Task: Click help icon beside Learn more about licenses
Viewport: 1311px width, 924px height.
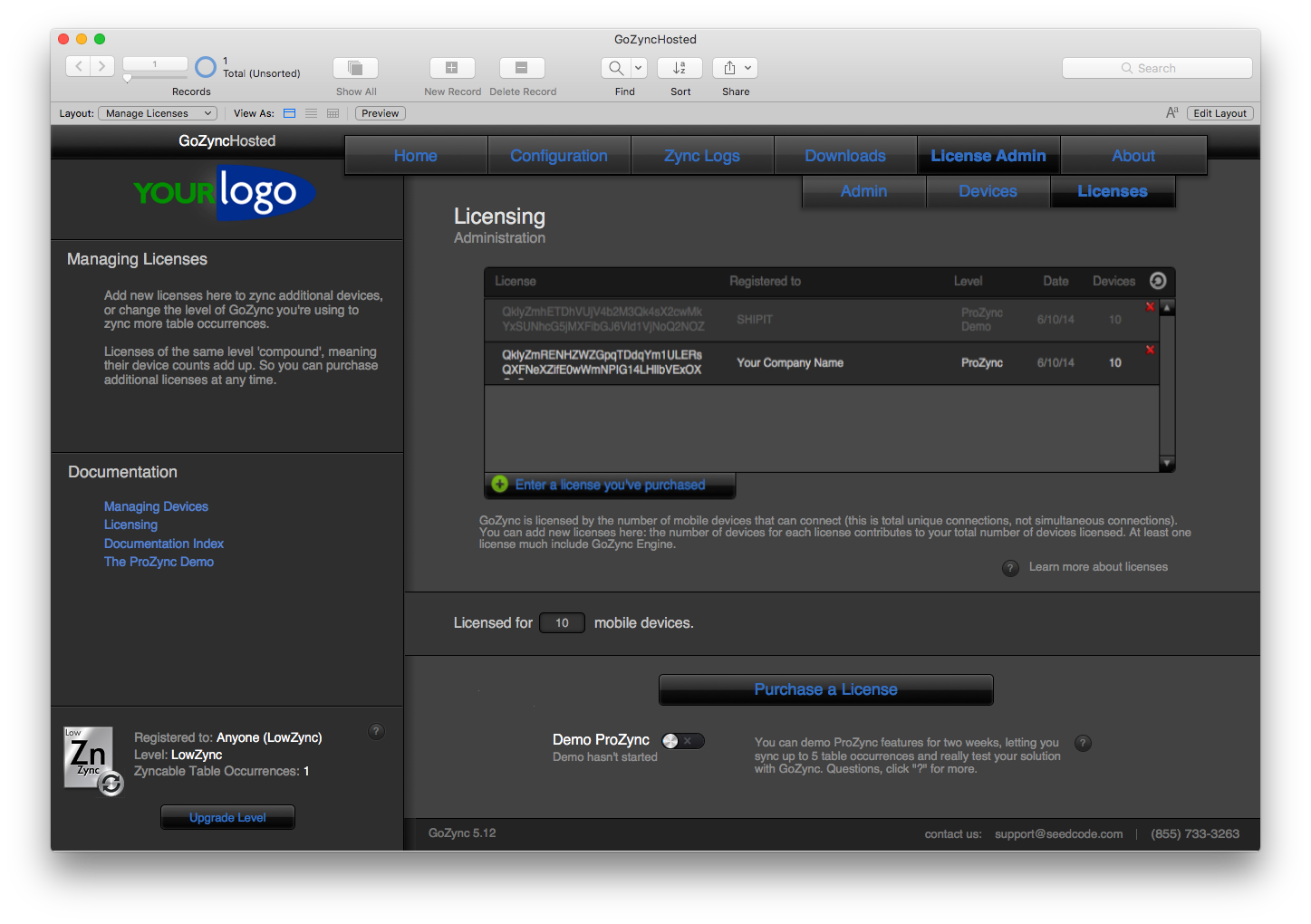Action: click(1011, 568)
